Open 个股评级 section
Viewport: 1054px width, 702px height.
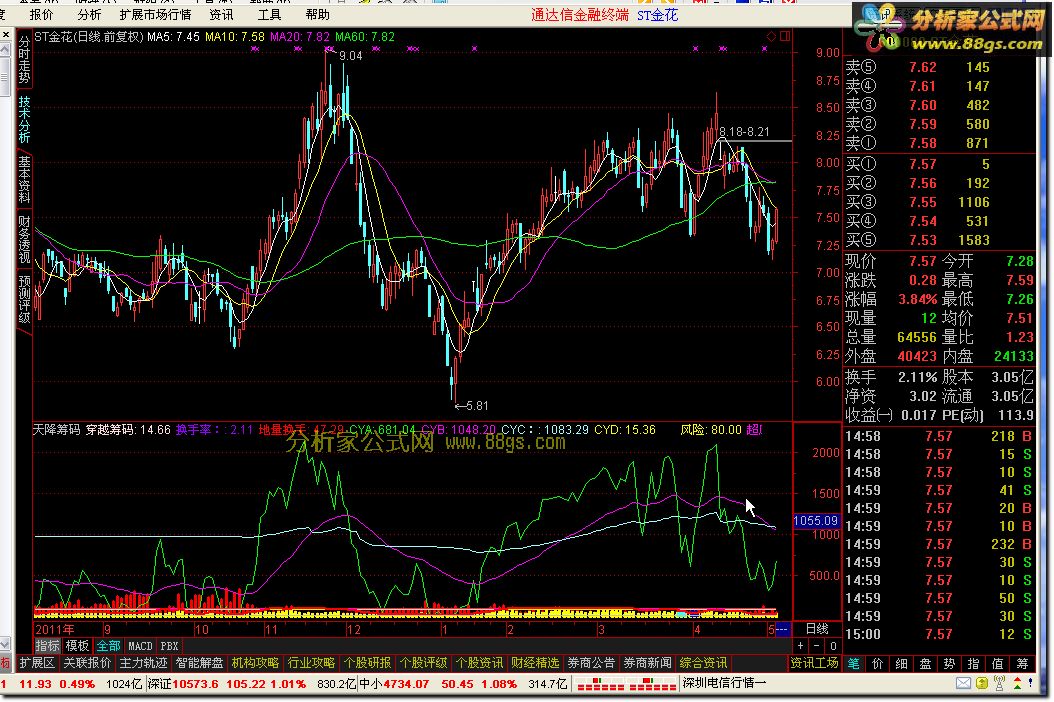tap(423, 663)
